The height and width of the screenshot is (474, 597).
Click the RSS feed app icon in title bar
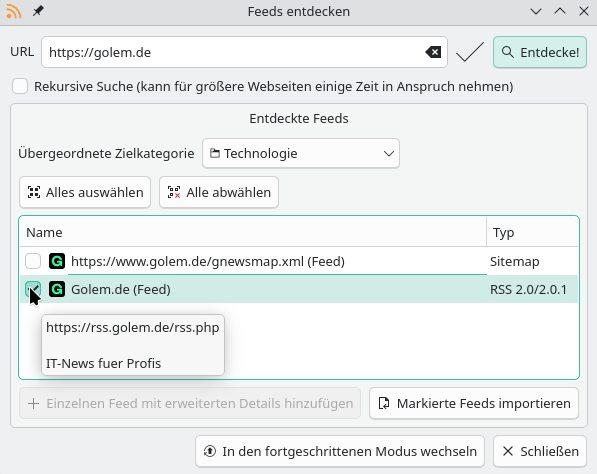(13, 11)
